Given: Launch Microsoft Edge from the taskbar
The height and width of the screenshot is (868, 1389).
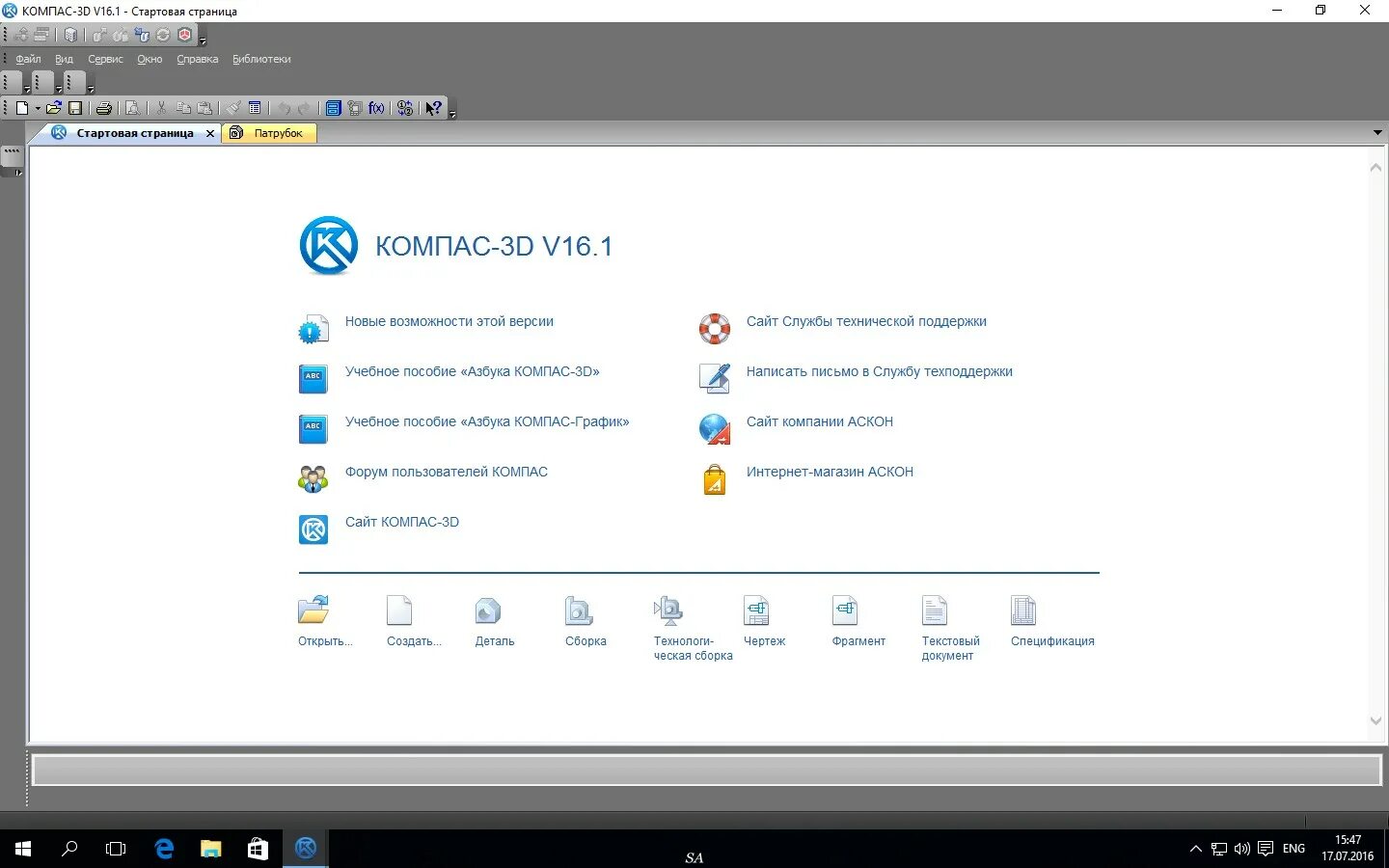Looking at the screenshot, I should [164, 849].
